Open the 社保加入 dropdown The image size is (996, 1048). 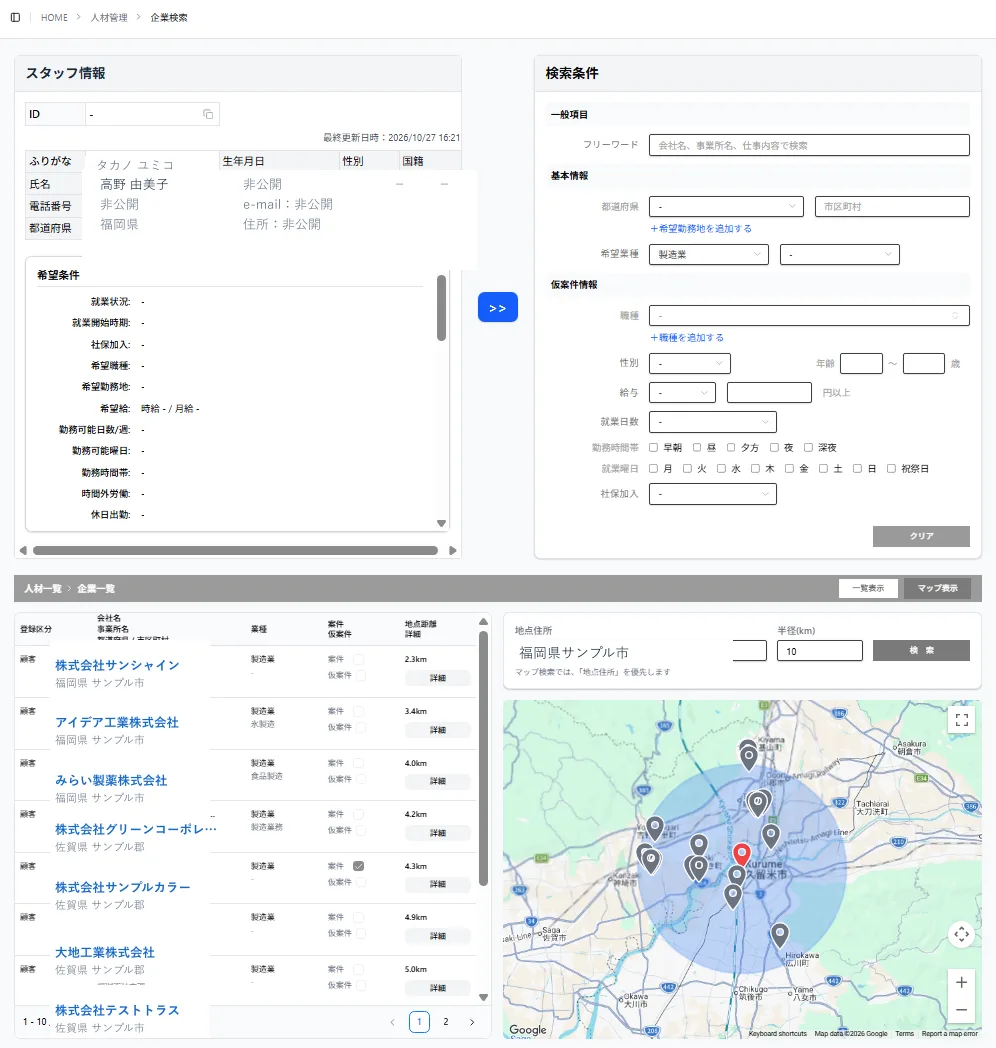[713, 494]
